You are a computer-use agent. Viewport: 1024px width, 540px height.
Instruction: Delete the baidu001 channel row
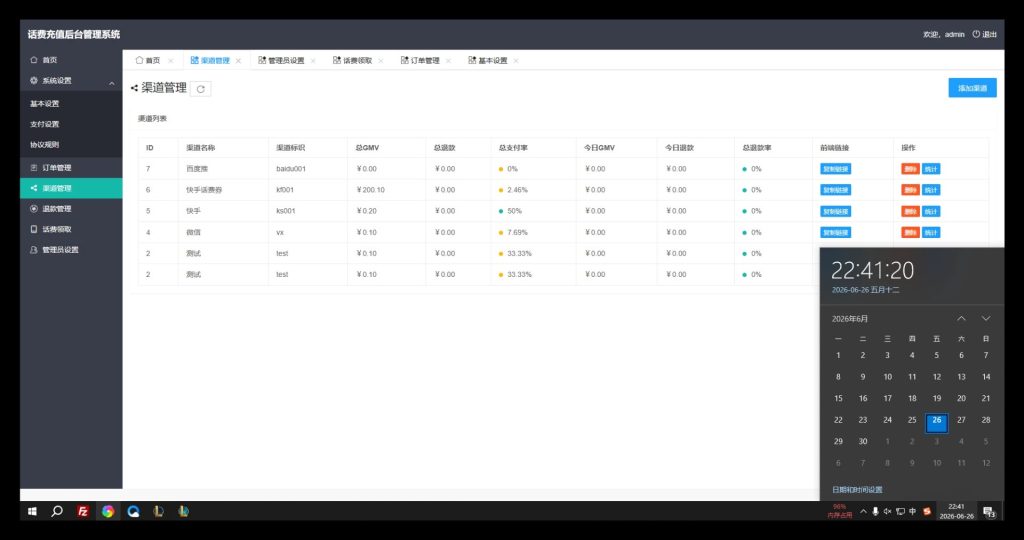point(910,169)
